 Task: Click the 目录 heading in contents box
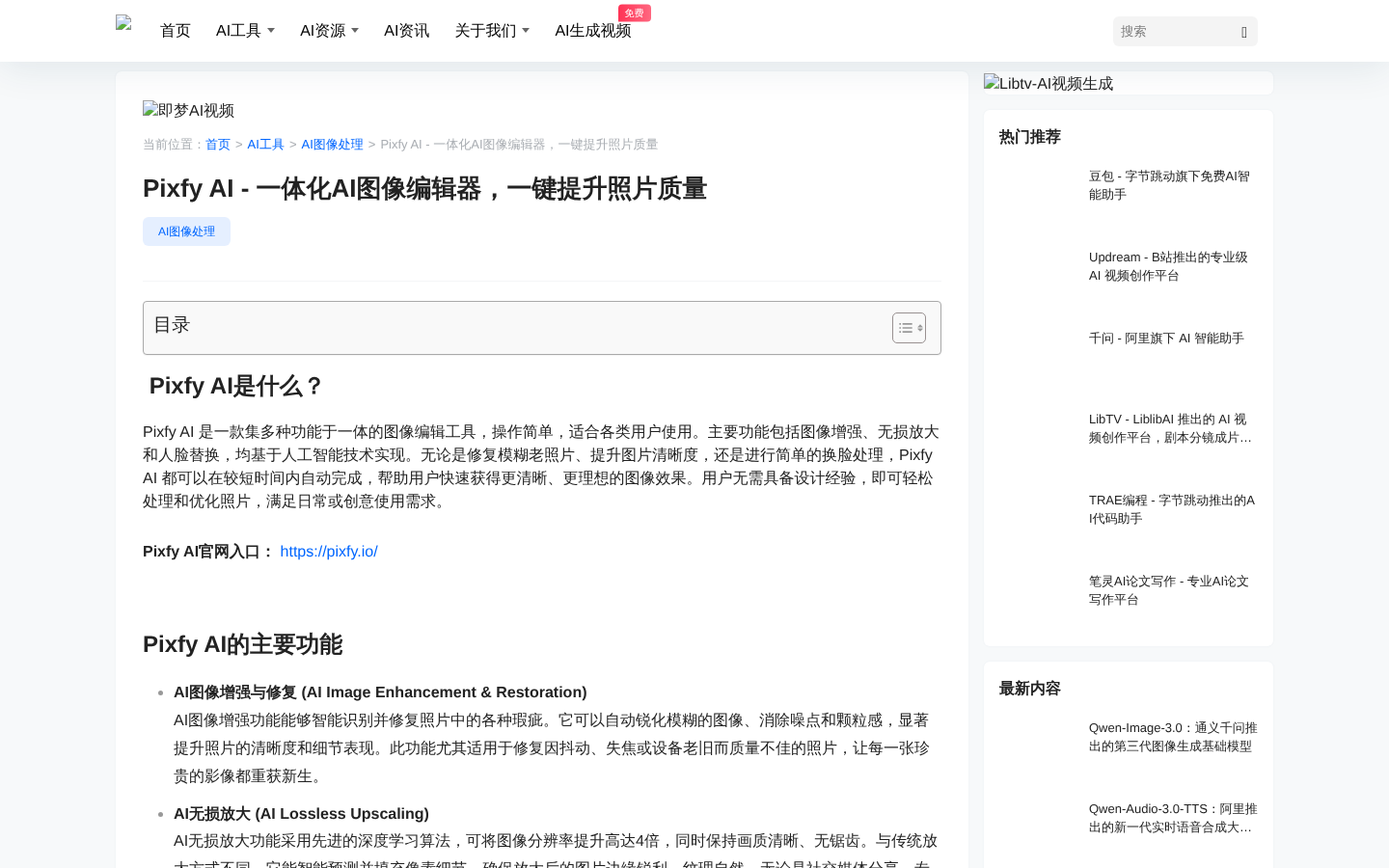click(172, 325)
